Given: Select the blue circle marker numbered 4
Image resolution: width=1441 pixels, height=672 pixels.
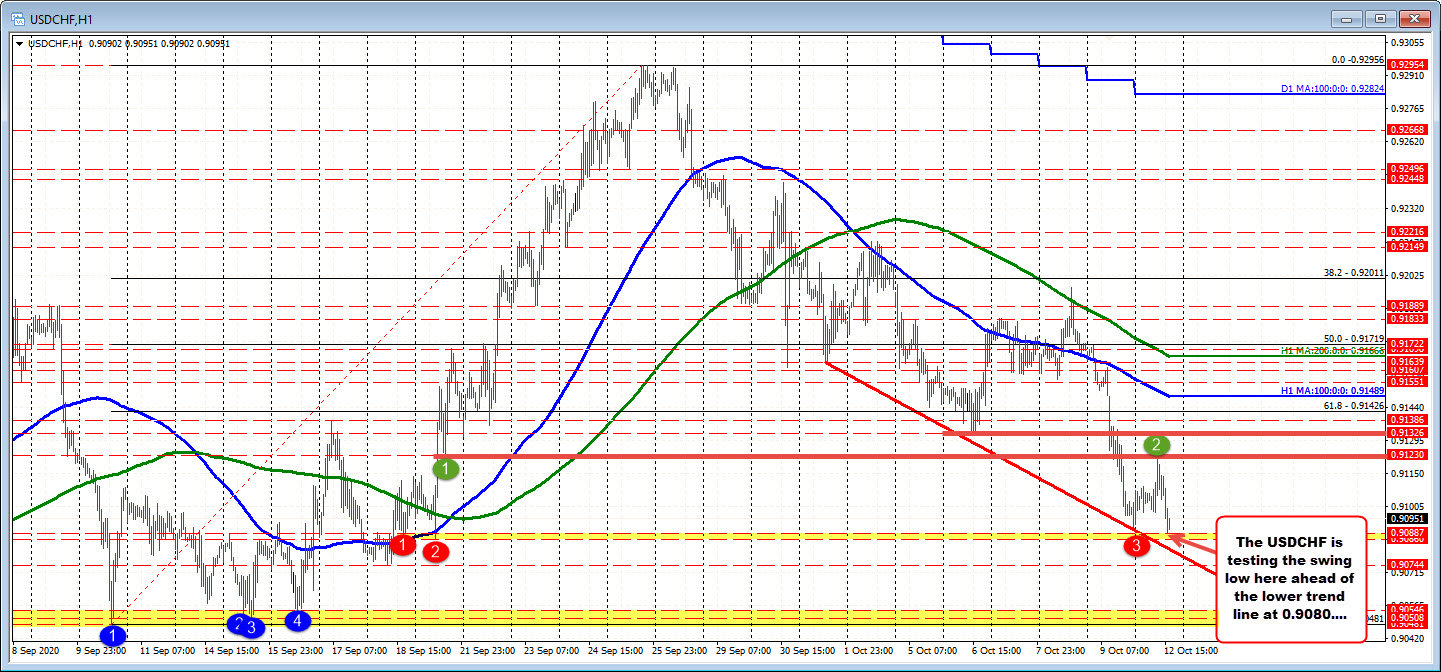Looking at the screenshot, I should click(297, 621).
